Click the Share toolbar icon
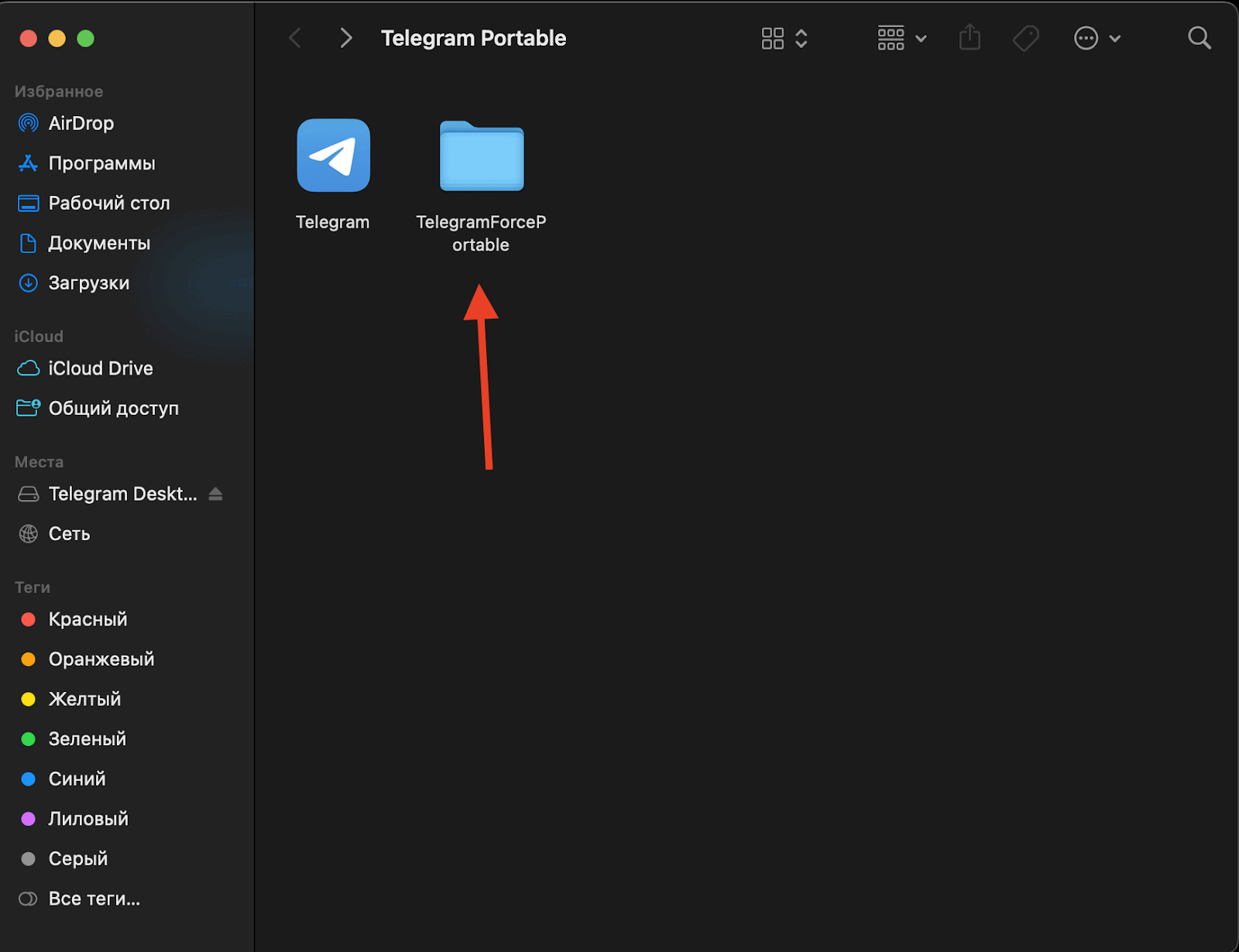This screenshot has height=952, width=1239. (970, 37)
